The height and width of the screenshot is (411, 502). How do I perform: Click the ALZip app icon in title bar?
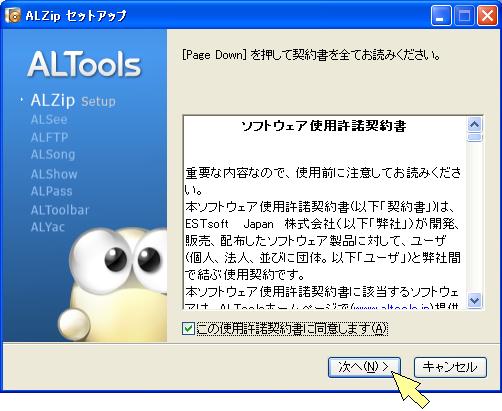[x=13, y=15]
